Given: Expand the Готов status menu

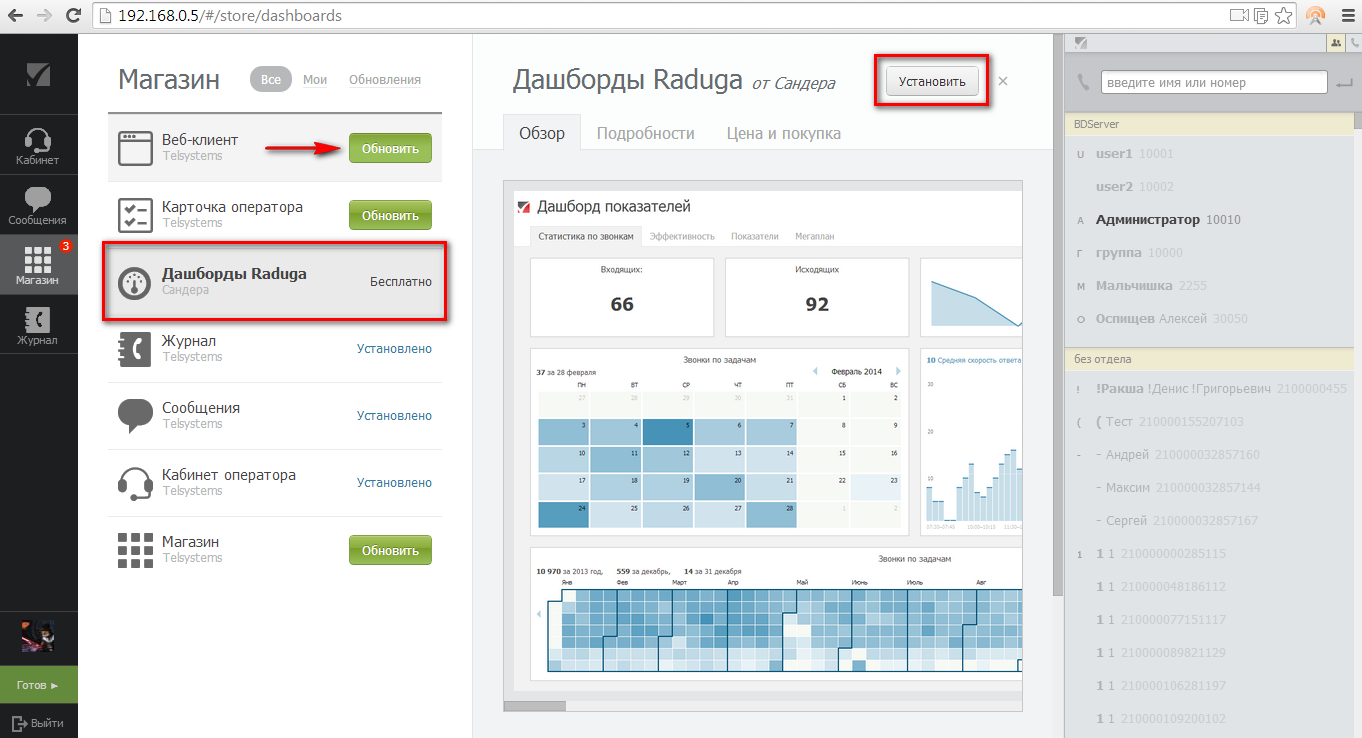Looking at the screenshot, I should point(38,685).
